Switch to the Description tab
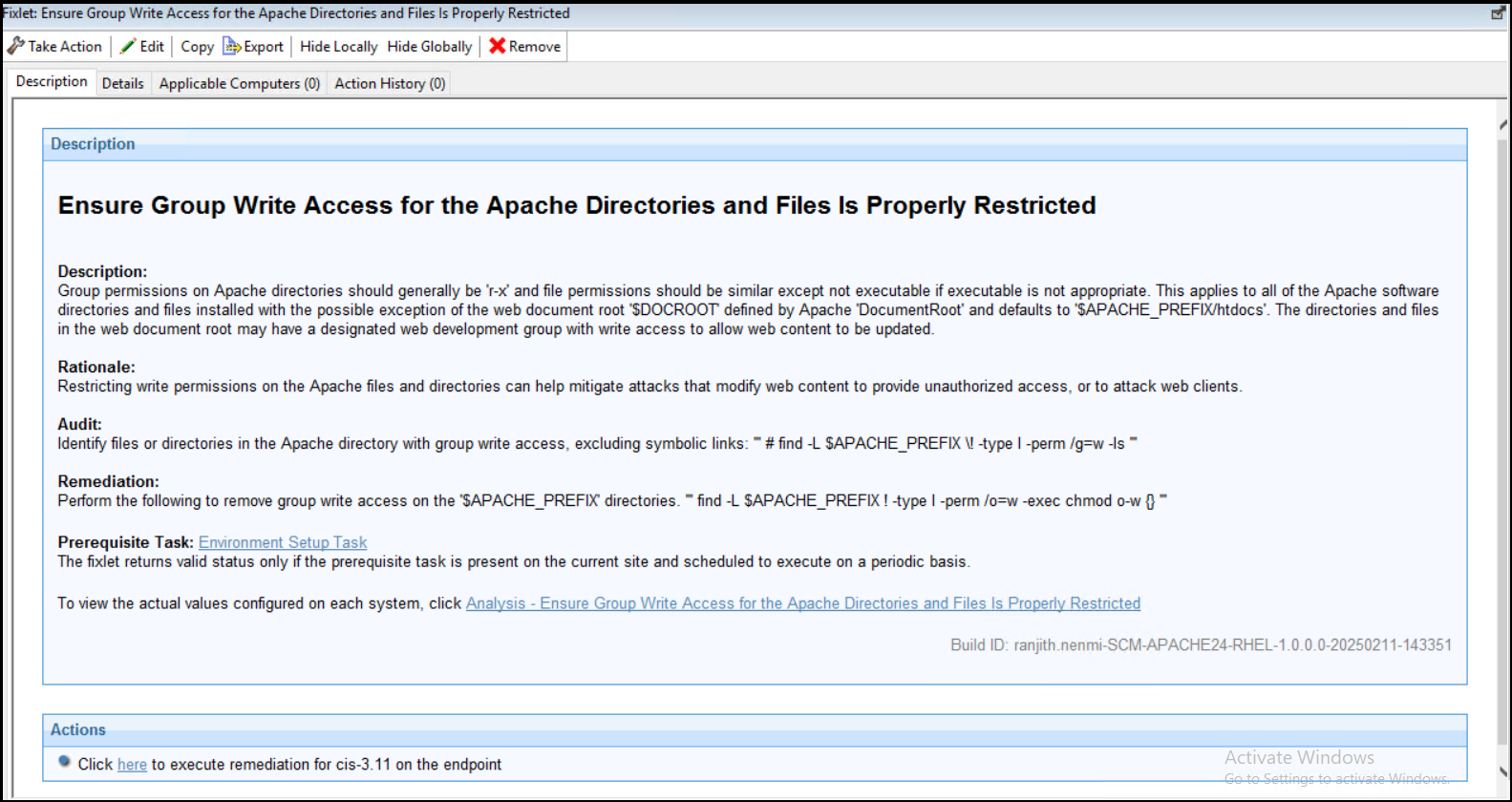 (x=52, y=82)
